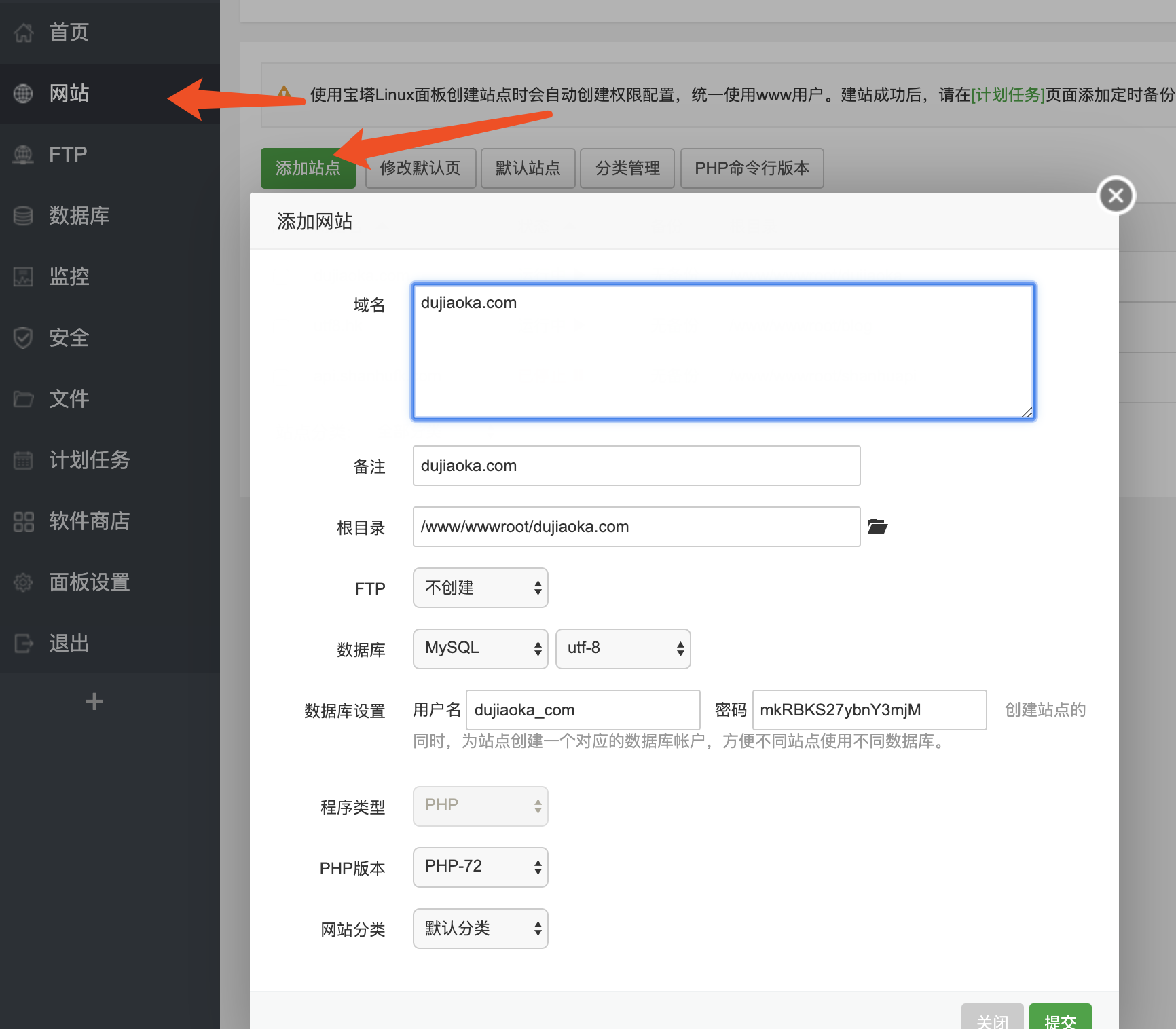Open the FTP sidebar icon
This screenshot has height=1029, width=1176.
23,155
